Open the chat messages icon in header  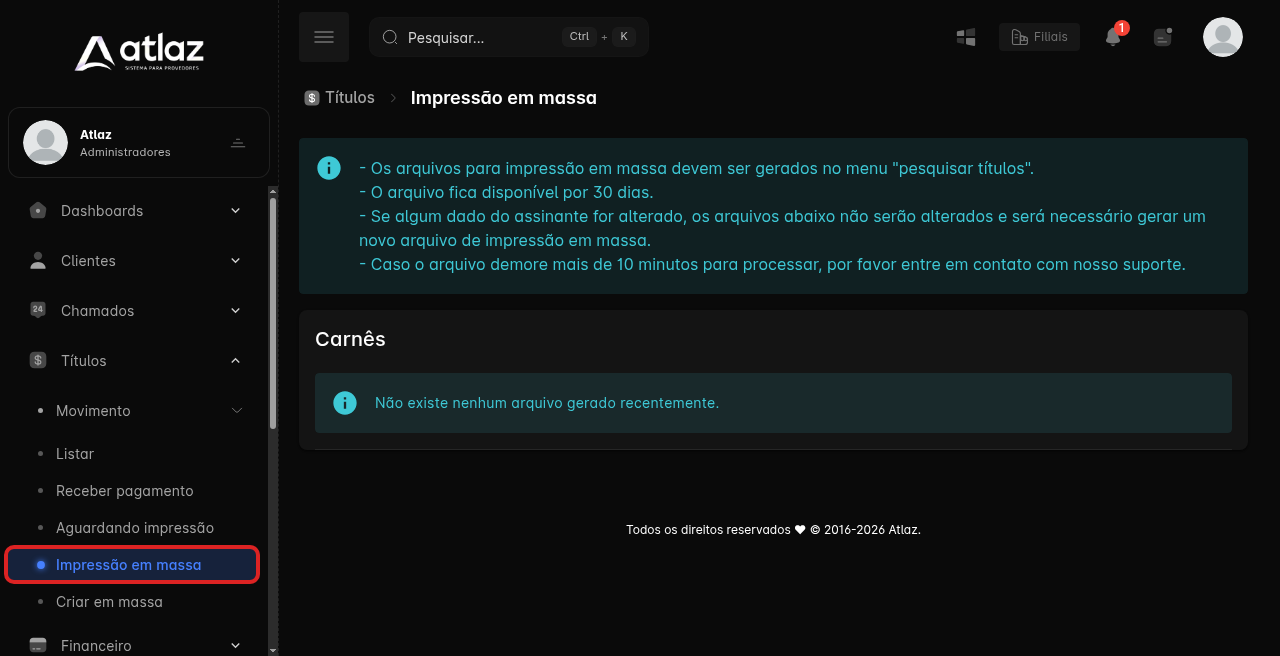pyautogui.click(x=1162, y=37)
